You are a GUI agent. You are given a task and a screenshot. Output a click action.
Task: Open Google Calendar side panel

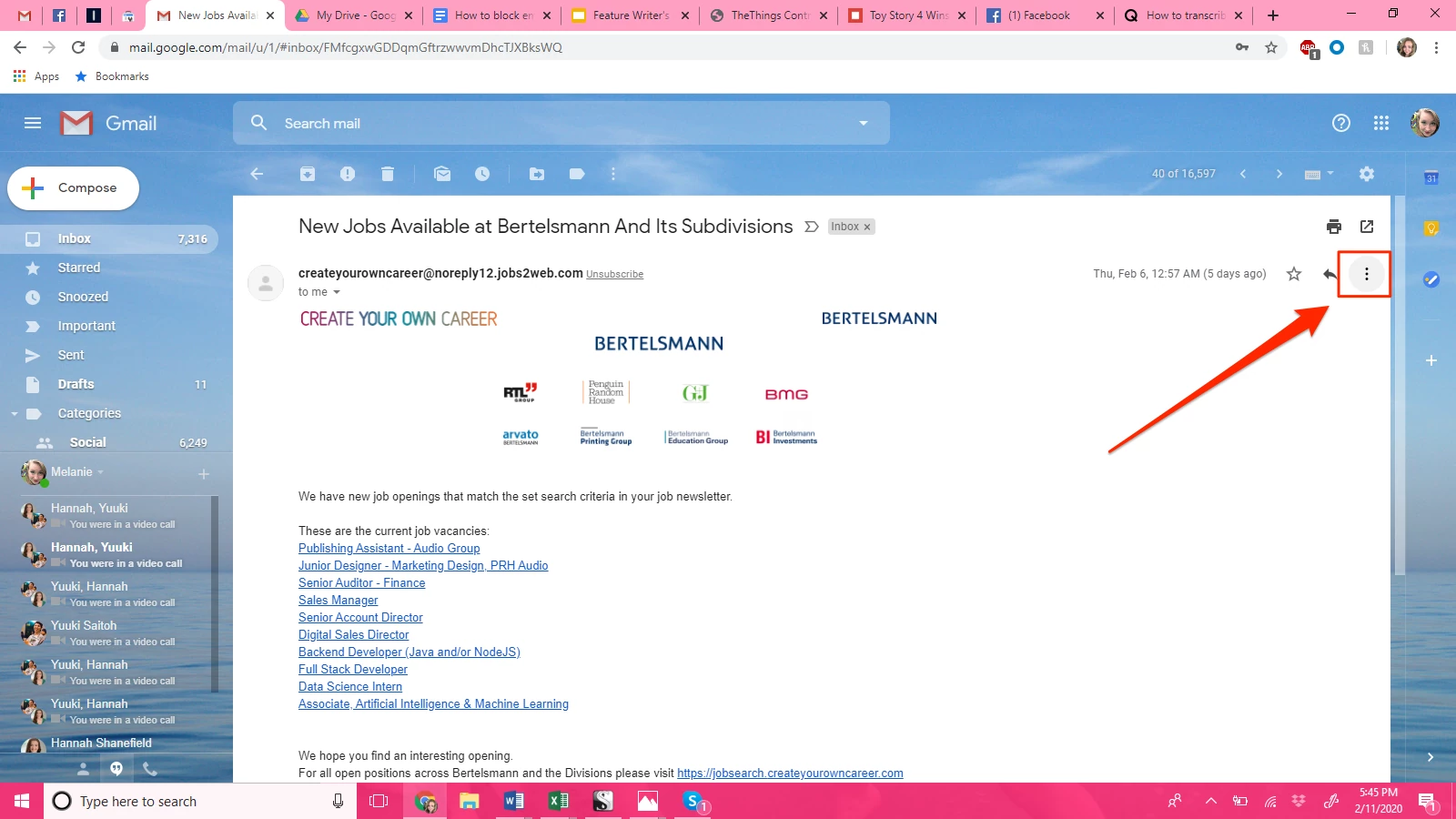pos(1431,177)
